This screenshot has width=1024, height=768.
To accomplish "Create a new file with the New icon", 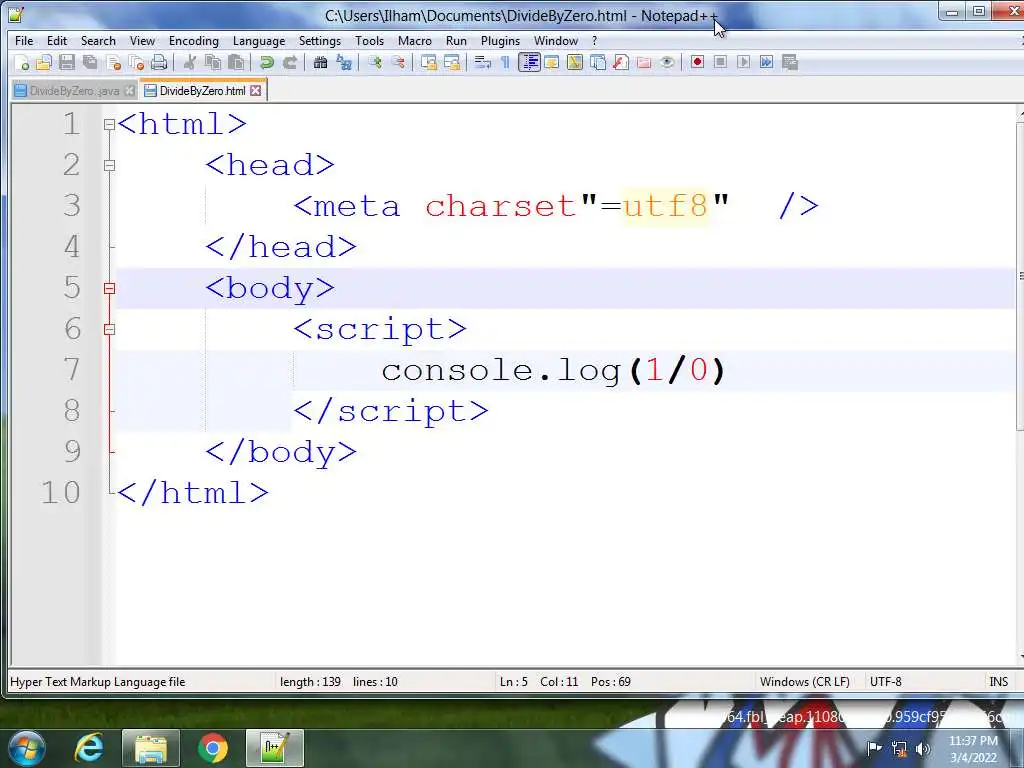I will [22, 63].
